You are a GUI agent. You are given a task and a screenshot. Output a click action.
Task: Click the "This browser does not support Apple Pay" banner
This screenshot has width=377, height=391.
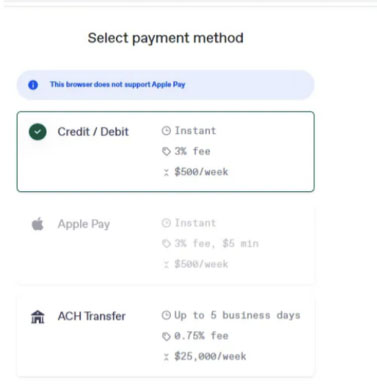coord(165,85)
